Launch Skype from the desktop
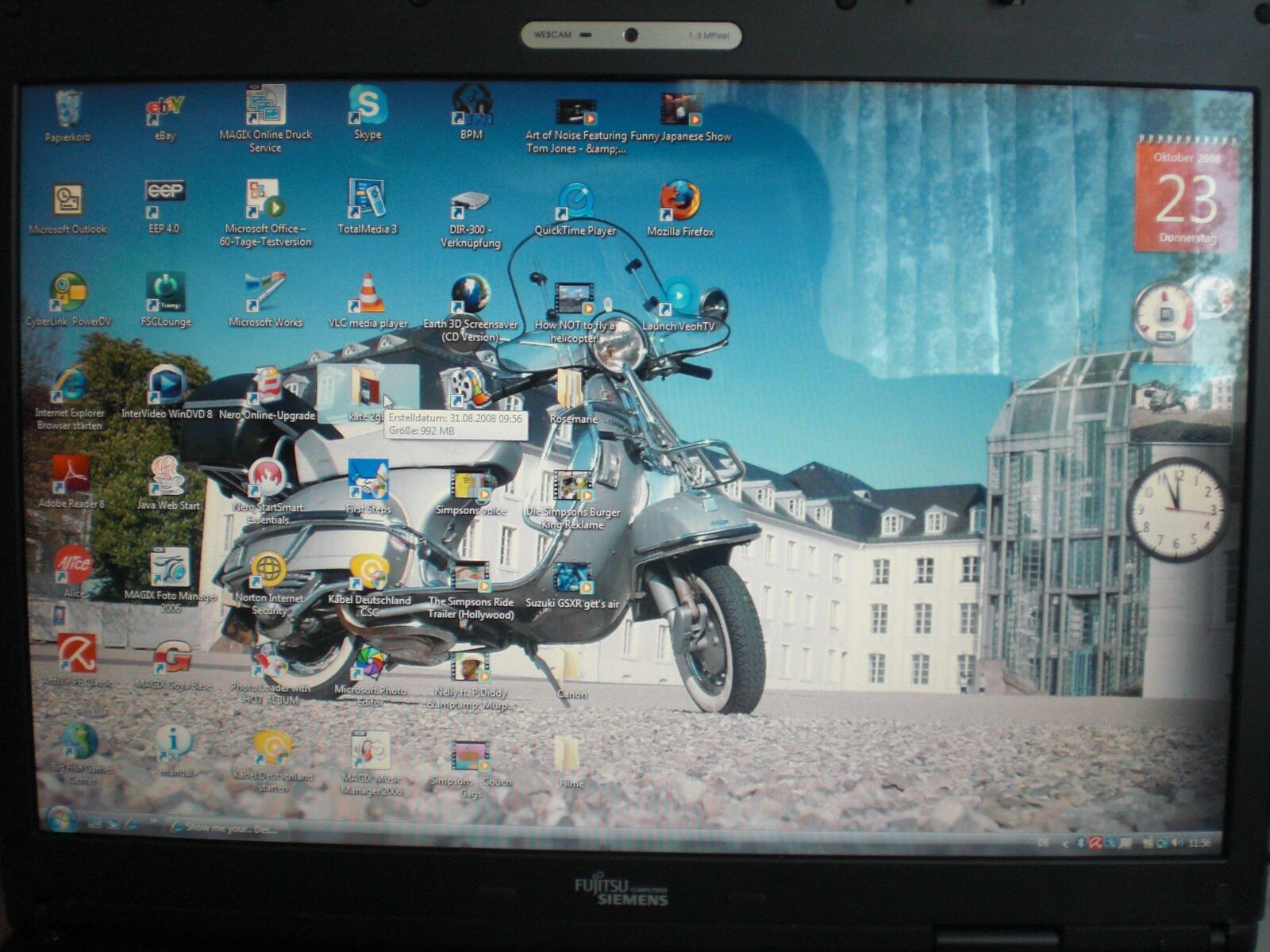 tap(368, 107)
